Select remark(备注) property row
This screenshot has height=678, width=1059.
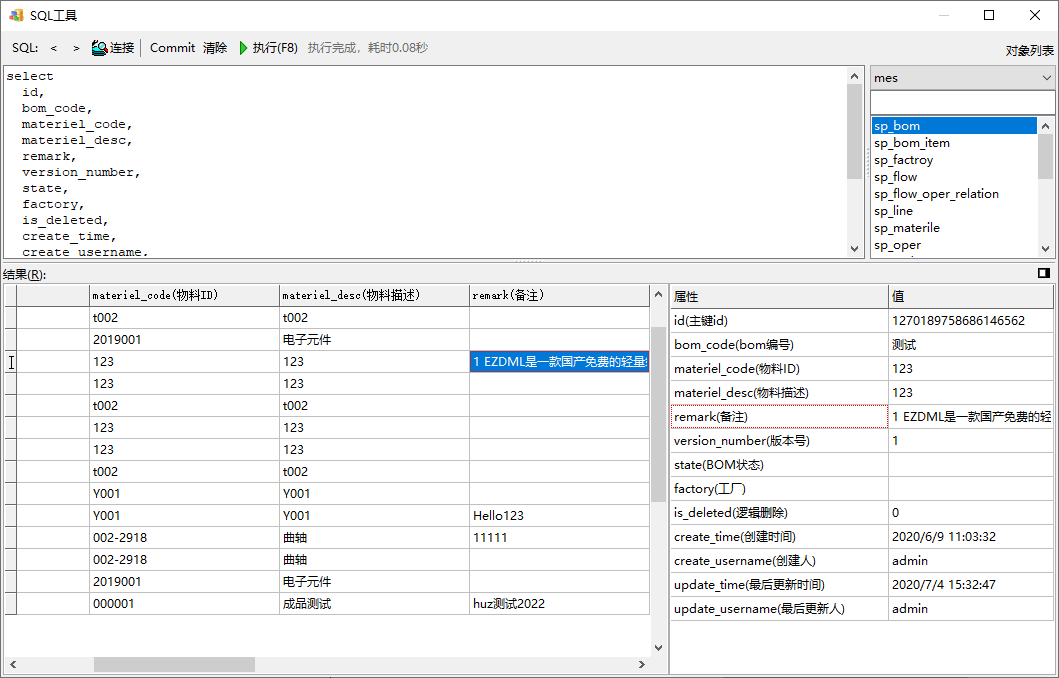[x=779, y=417]
